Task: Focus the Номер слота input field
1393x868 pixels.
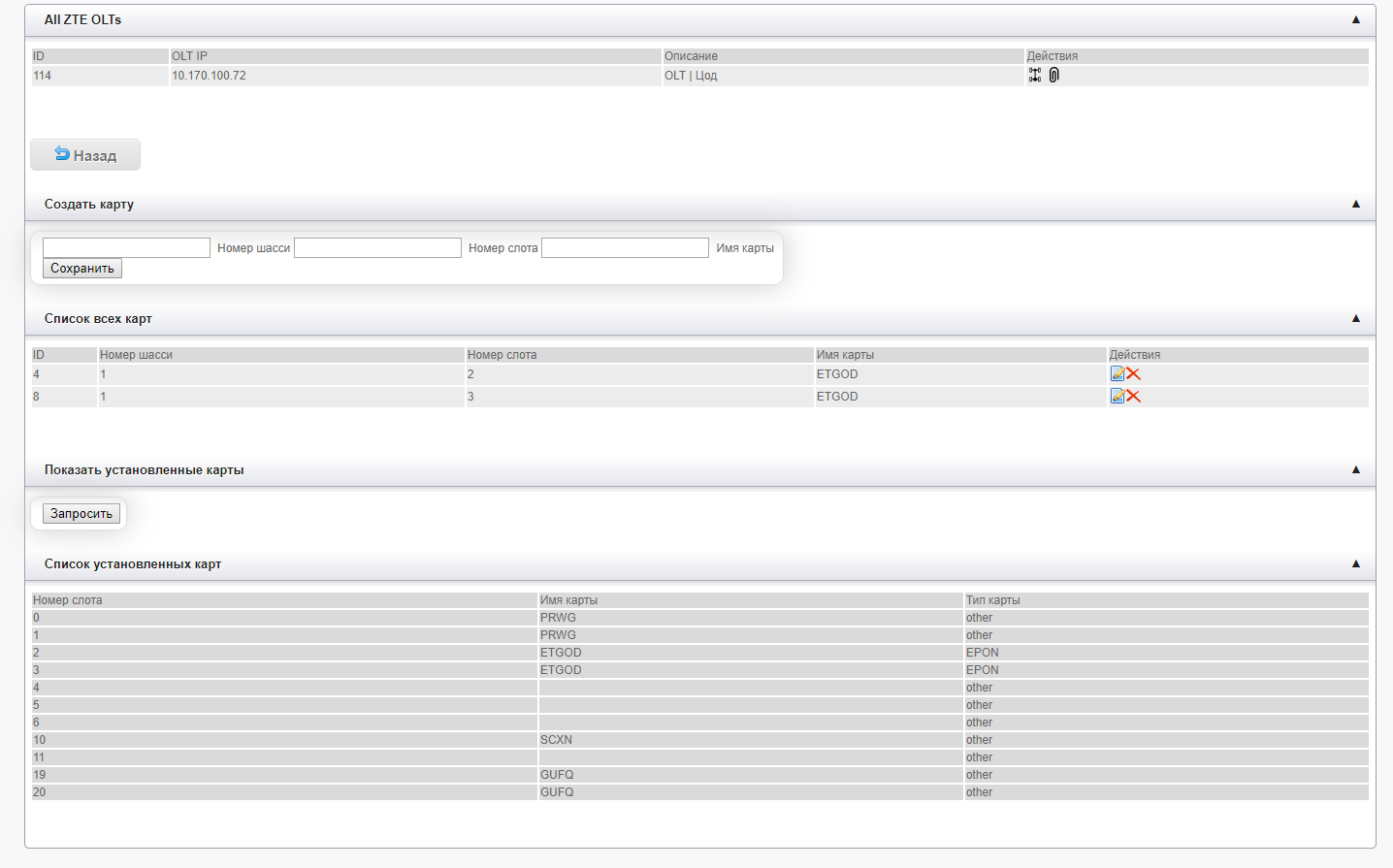Action: click(x=377, y=248)
